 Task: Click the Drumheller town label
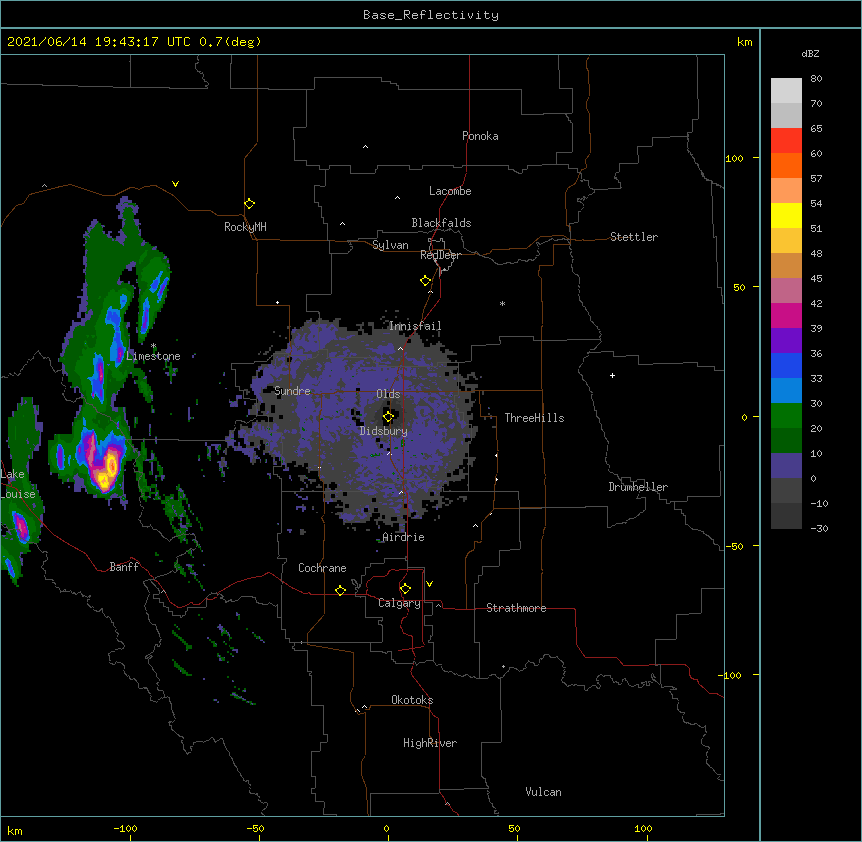click(x=638, y=487)
